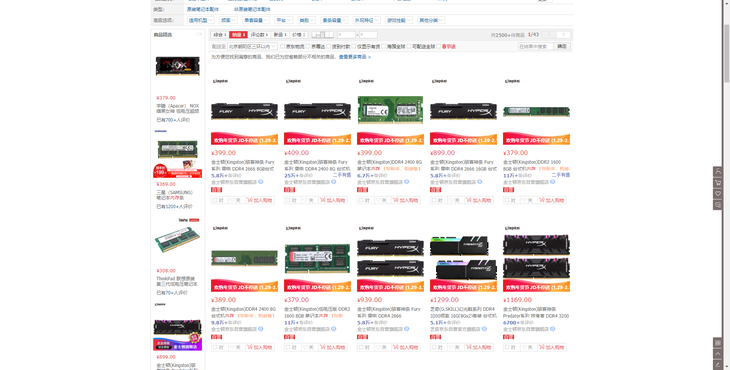730x370 pixels.
Task: Open delivery region dropdown 北京朝阳区三环以内
Action: [x=252, y=47]
